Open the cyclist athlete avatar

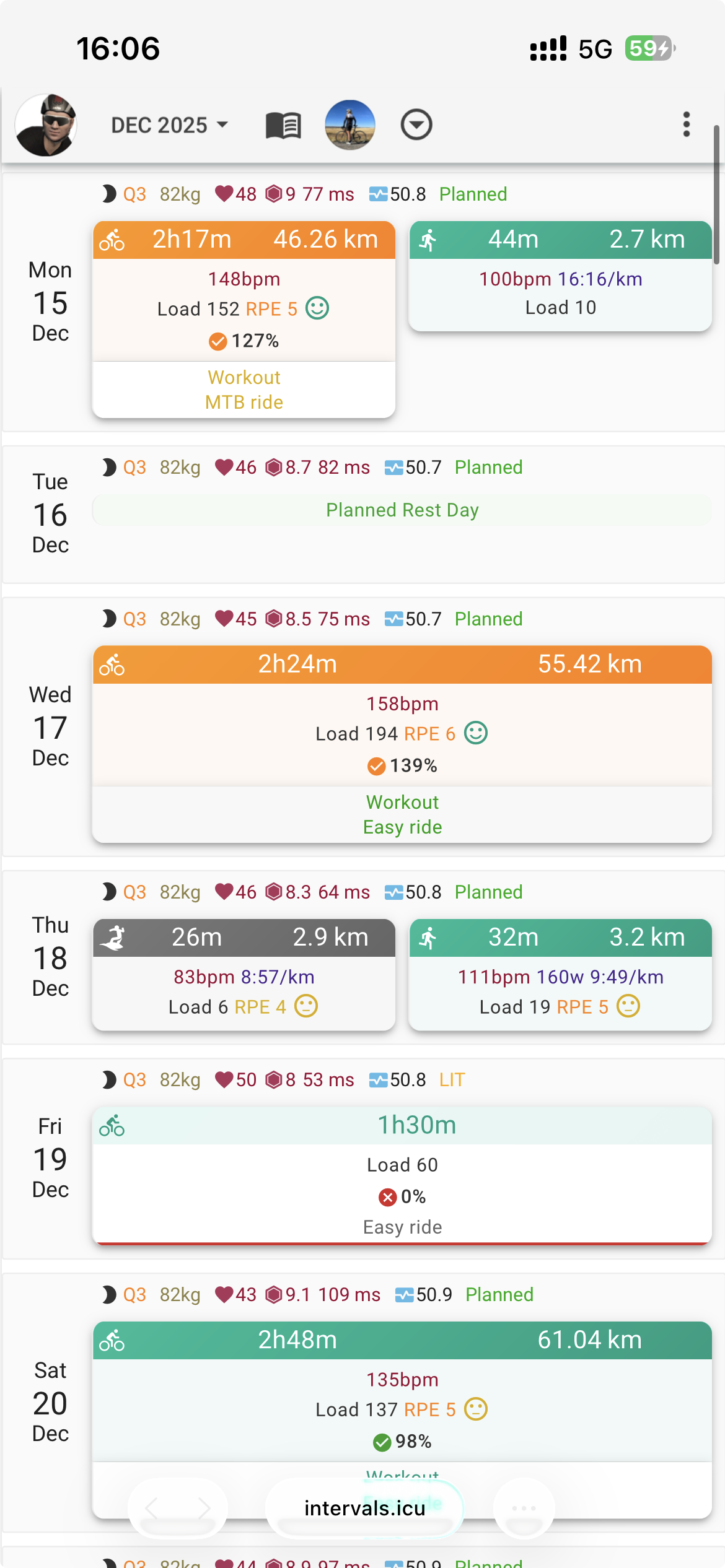pos(350,125)
